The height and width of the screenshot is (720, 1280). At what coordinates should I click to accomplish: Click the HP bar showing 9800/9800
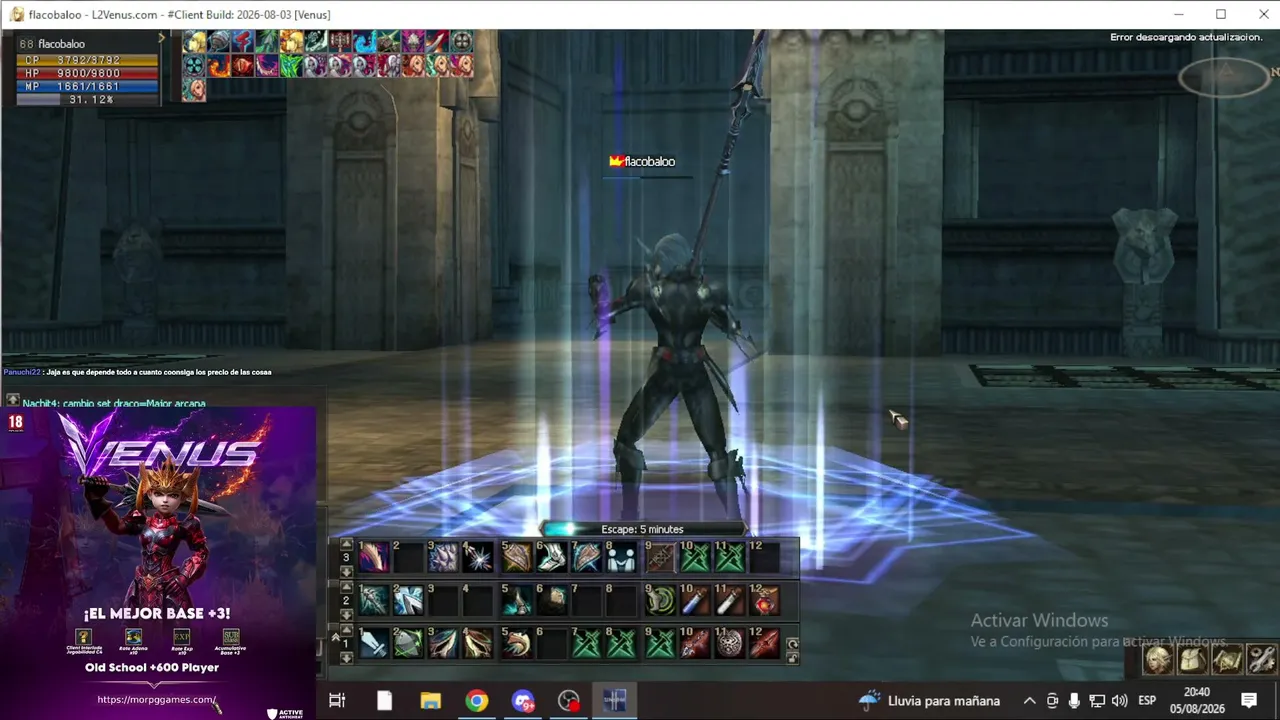(x=88, y=74)
